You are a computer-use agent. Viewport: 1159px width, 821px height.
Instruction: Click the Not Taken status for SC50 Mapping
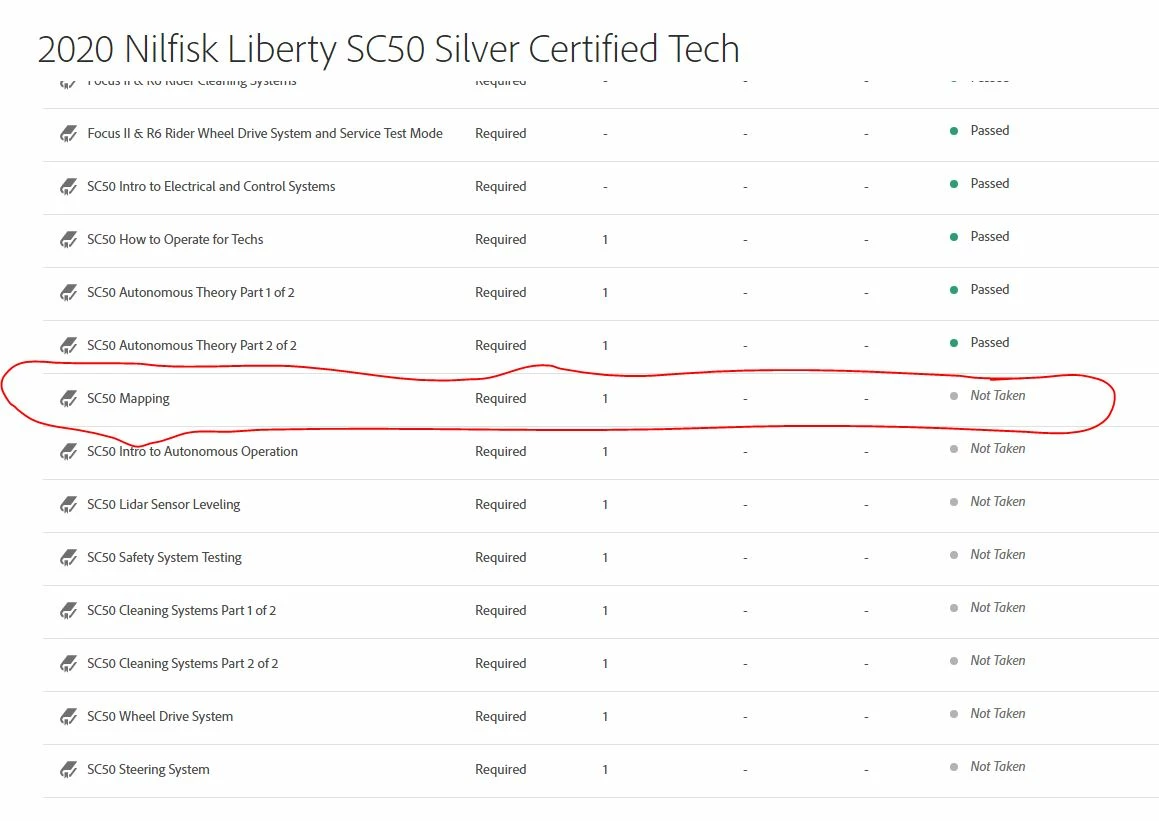point(997,395)
